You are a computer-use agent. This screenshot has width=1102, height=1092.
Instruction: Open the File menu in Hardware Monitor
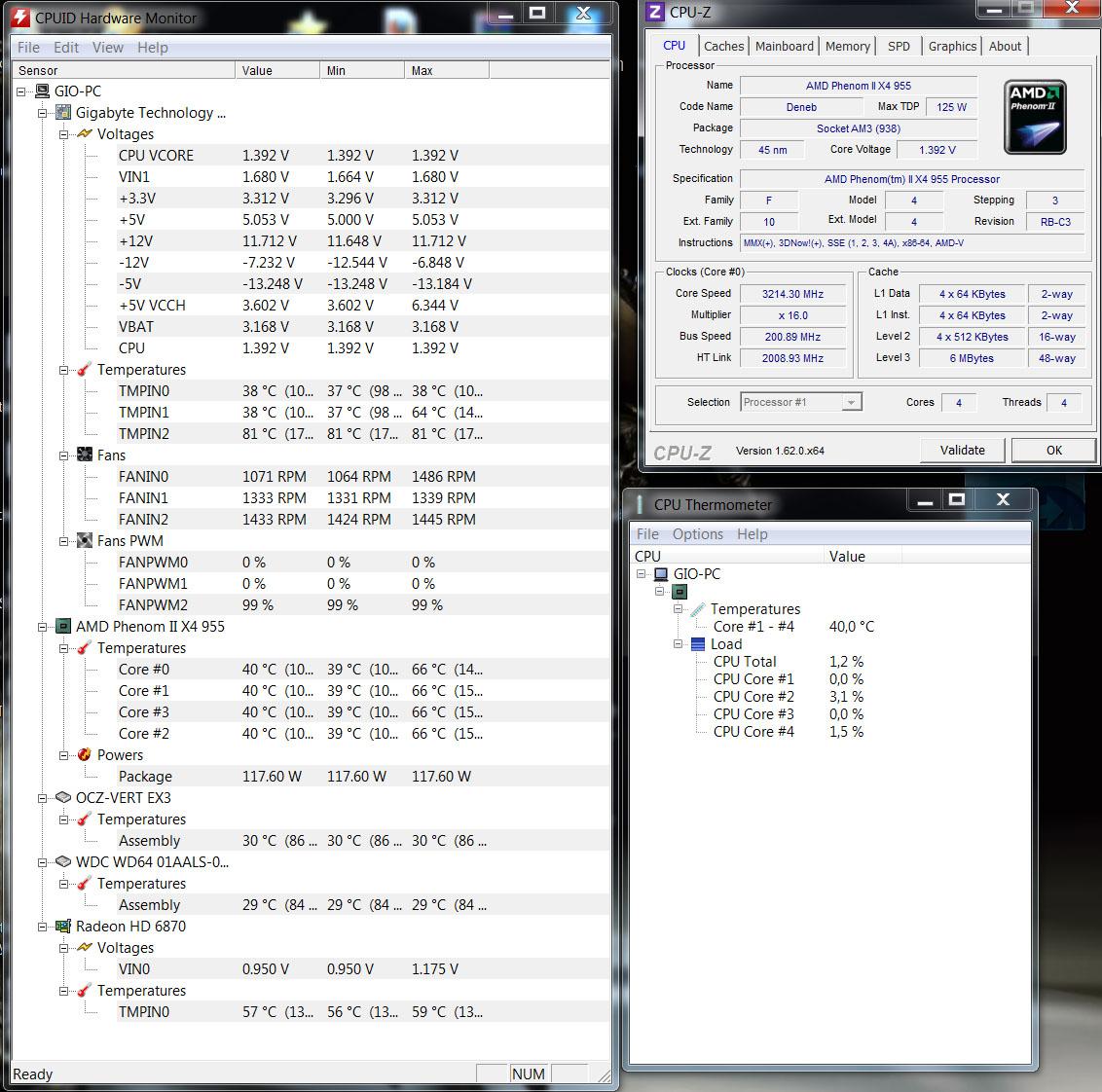pos(29,47)
